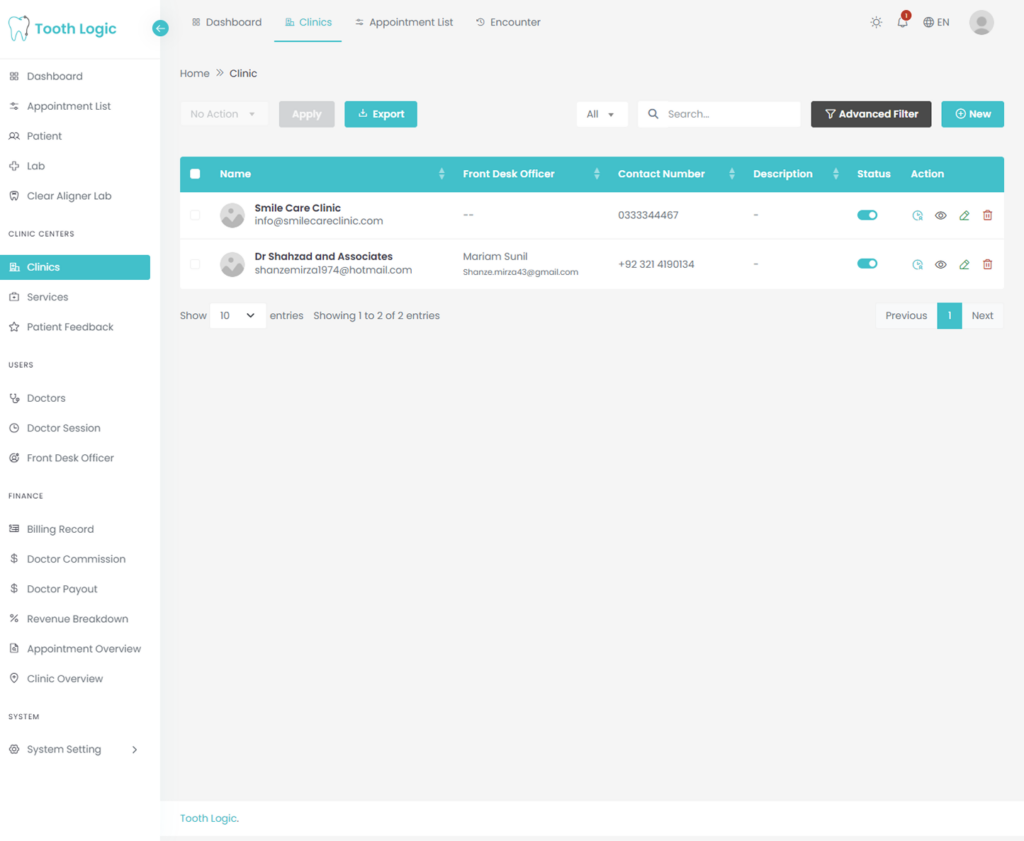
Task: Change entries per page dropdown showing 10
Action: (238, 315)
